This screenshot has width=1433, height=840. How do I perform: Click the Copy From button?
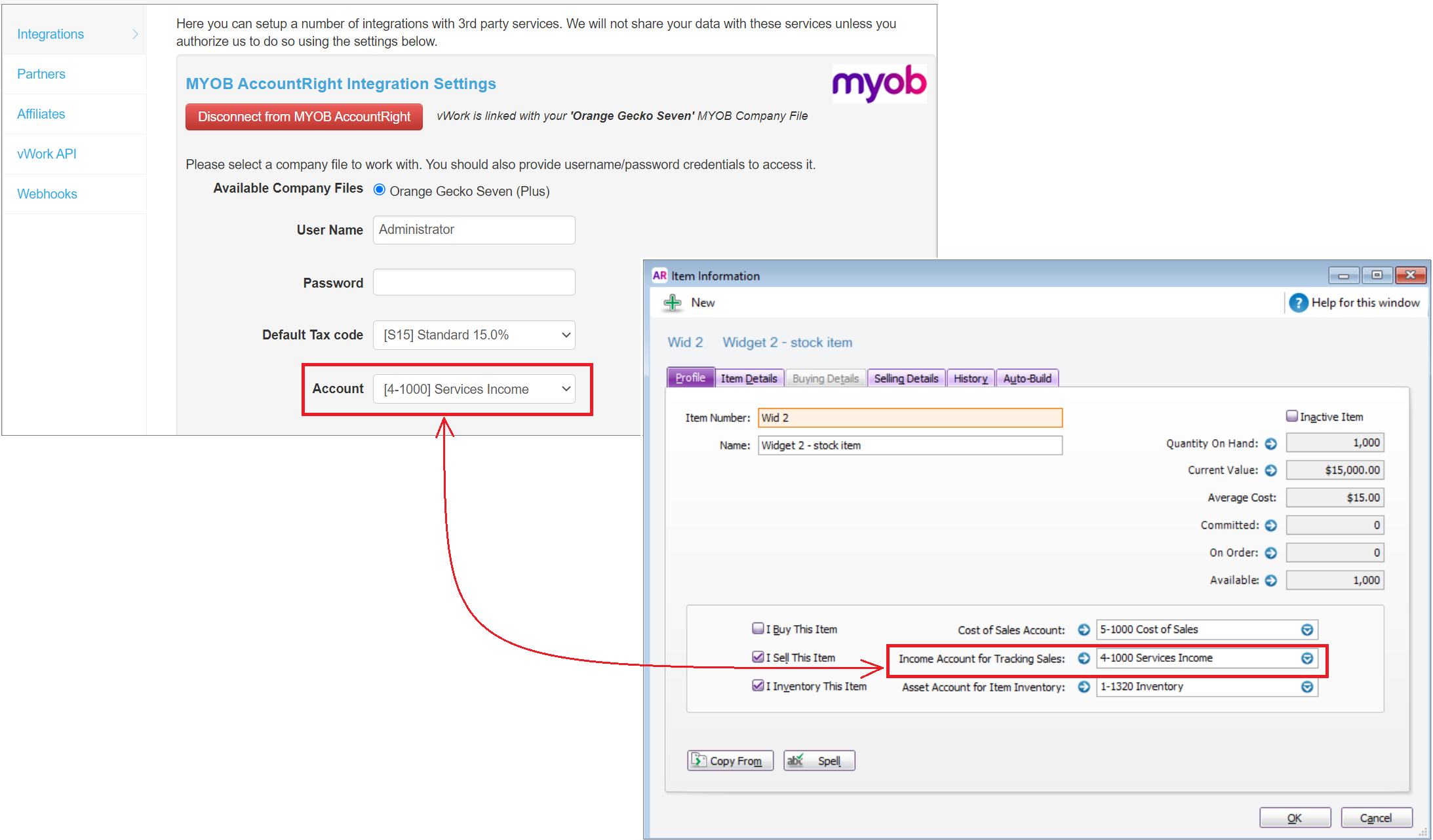click(730, 761)
